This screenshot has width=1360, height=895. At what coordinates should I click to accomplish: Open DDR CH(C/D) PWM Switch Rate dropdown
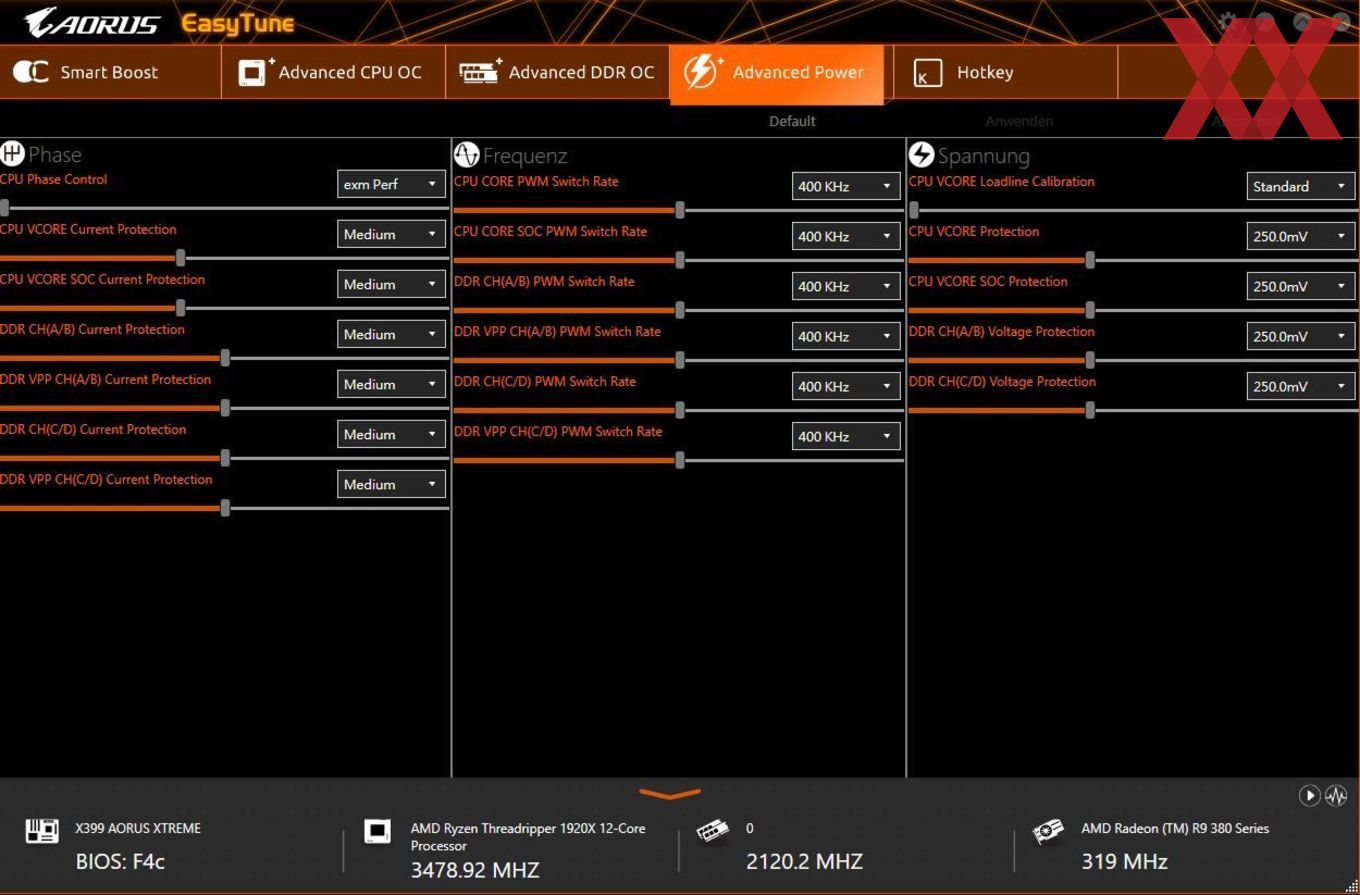click(x=846, y=386)
